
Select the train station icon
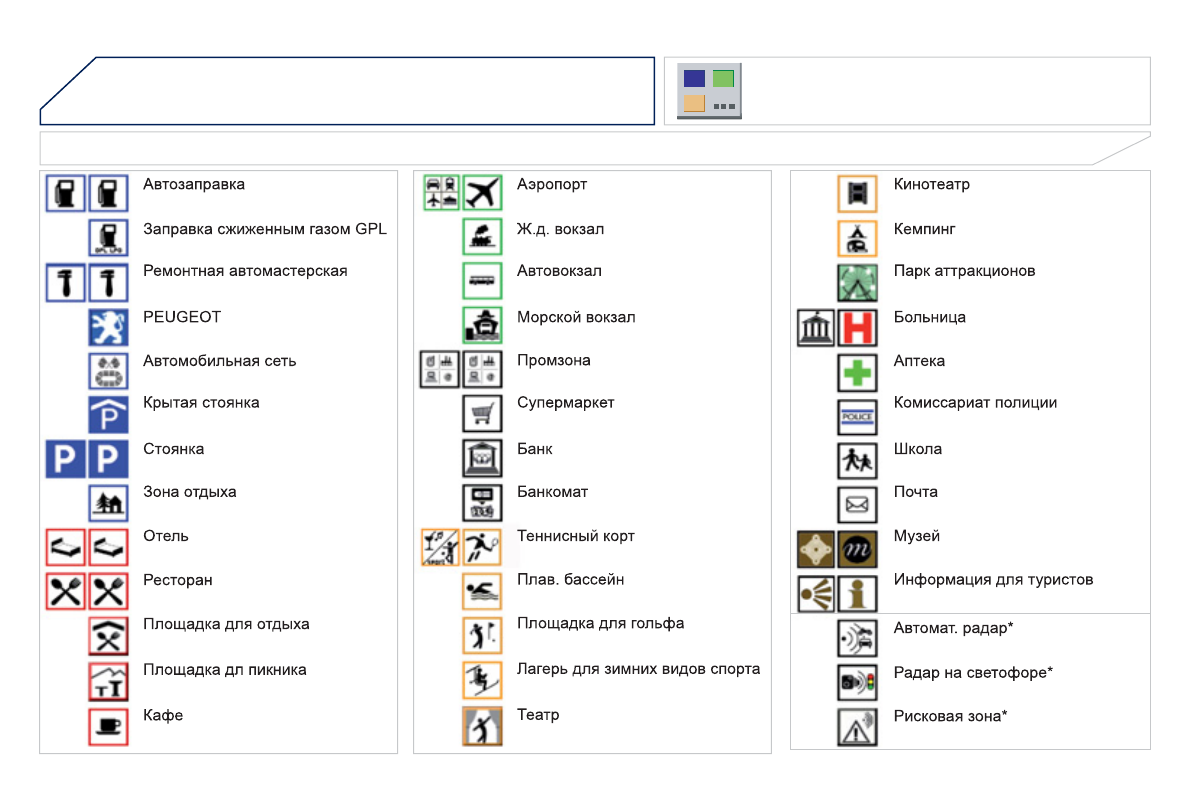click(x=482, y=237)
